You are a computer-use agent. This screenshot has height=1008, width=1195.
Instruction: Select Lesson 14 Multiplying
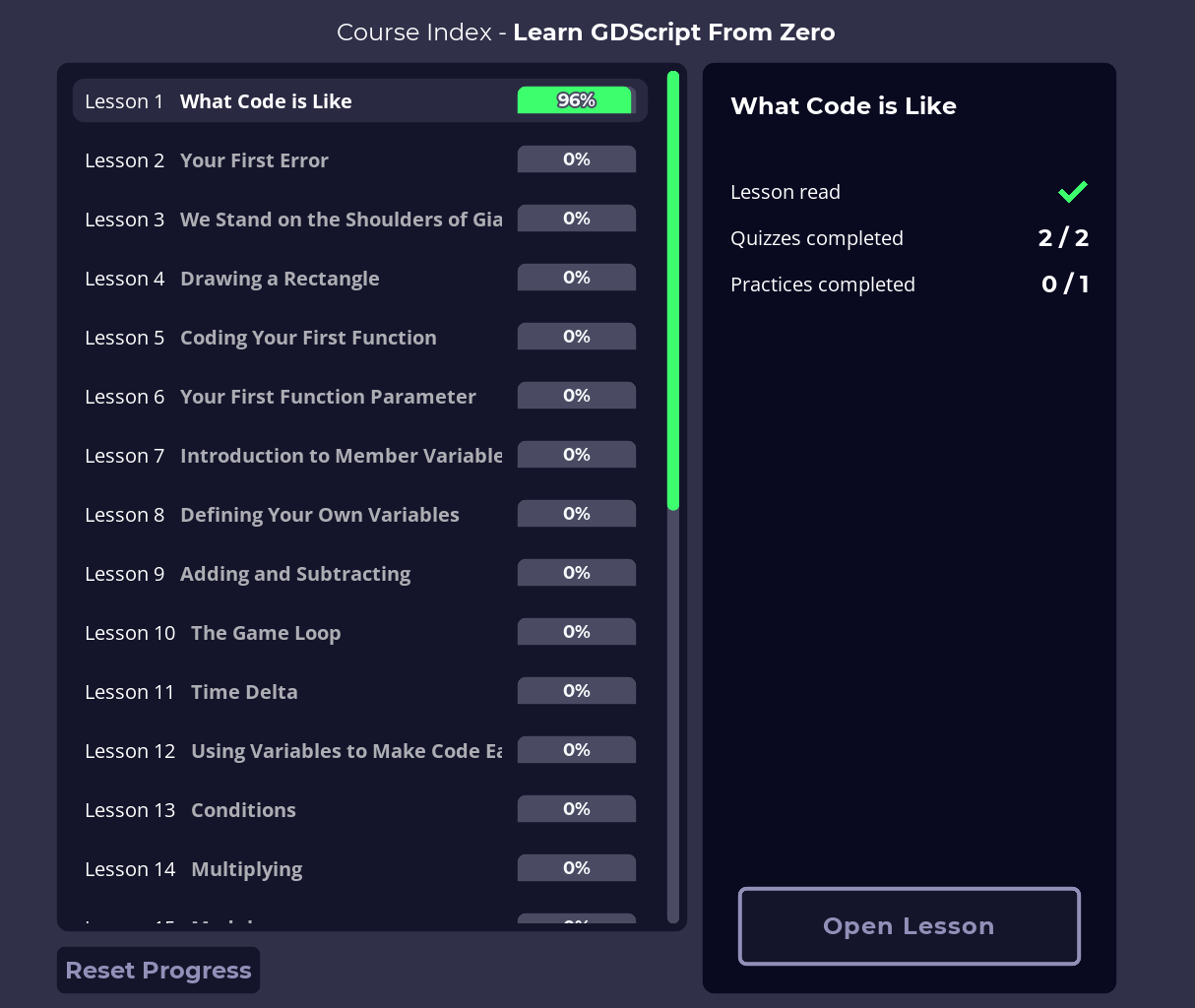(360, 868)
